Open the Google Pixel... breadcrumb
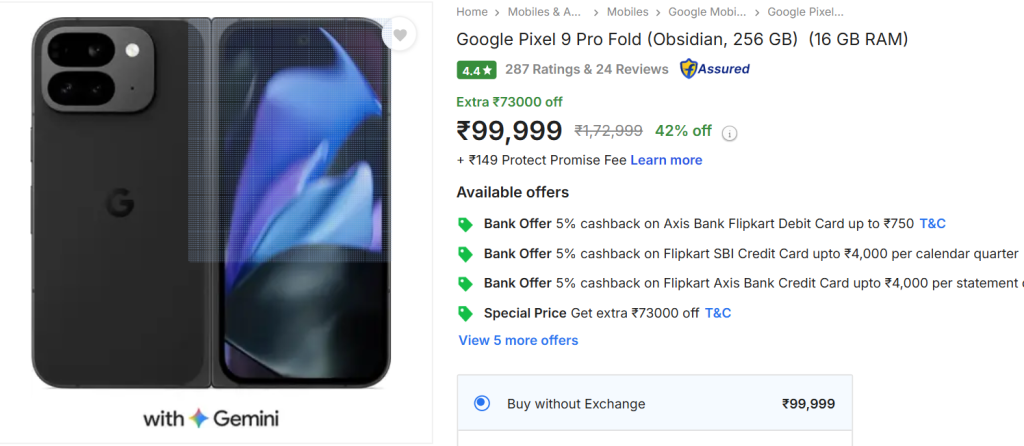The width and height of the screenshot is (1024, 446). (x=805, y=12)
